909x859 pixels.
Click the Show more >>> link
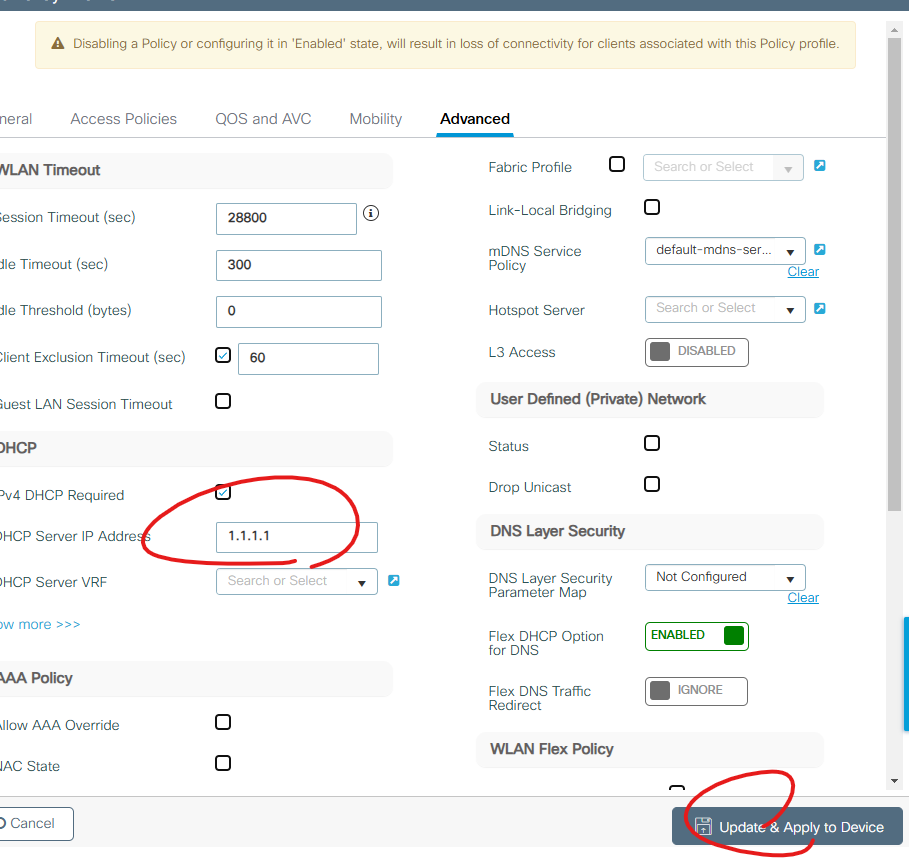[39, 624]
